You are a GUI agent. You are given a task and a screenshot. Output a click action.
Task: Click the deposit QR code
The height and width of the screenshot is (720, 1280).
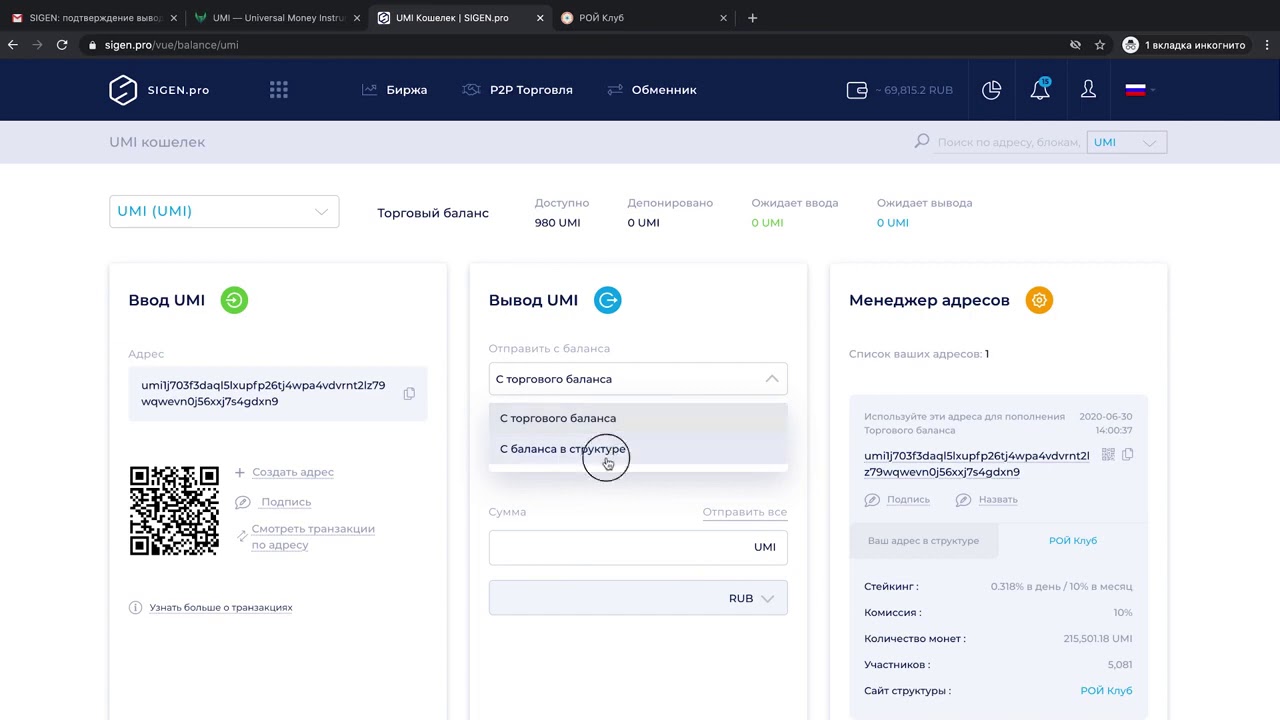click(x=174, y=510)
